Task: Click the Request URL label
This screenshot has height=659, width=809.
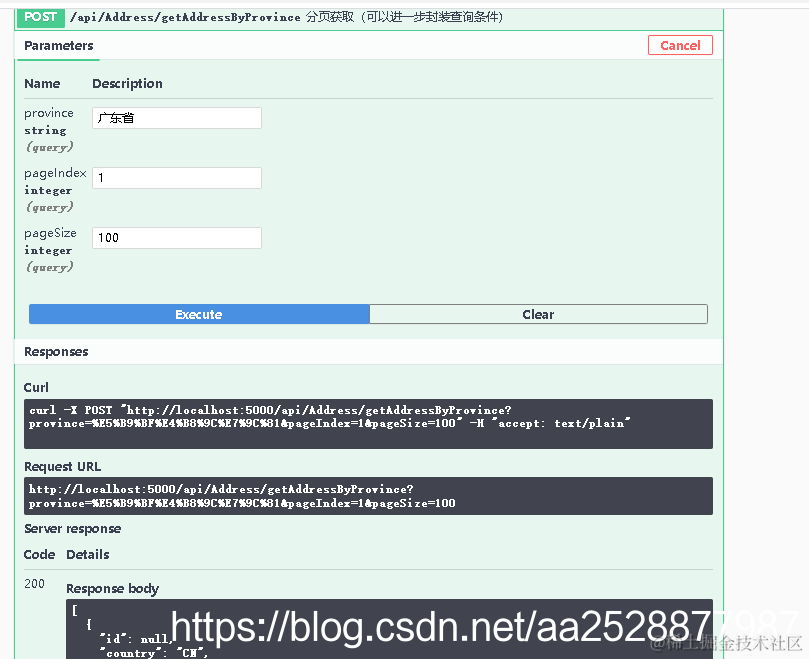Action: (x=62, y=467)
